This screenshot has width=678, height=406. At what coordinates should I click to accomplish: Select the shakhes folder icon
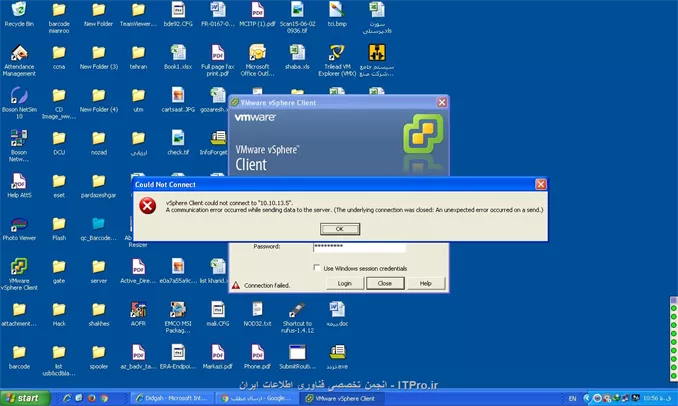[x=99, y=314]
